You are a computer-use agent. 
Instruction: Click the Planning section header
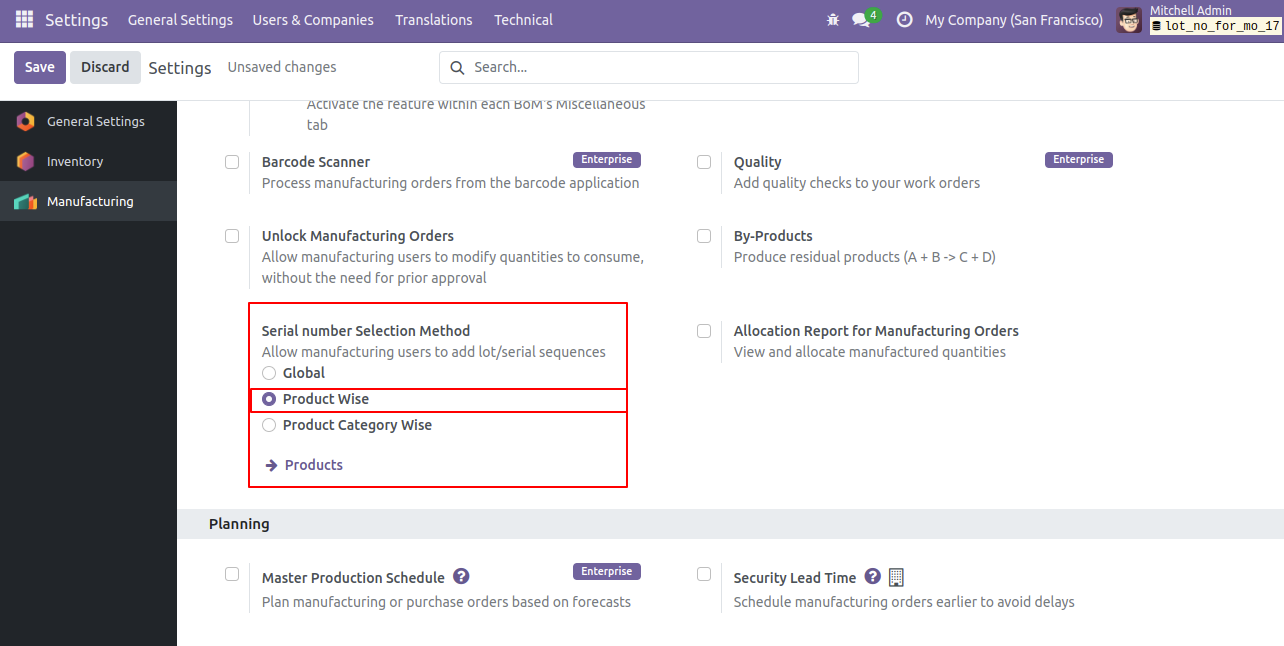click(239, 523)
